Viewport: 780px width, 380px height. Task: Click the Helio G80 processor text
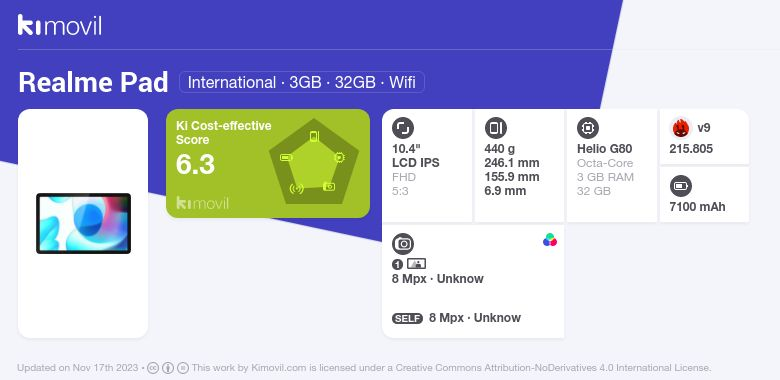coord(604,149)
